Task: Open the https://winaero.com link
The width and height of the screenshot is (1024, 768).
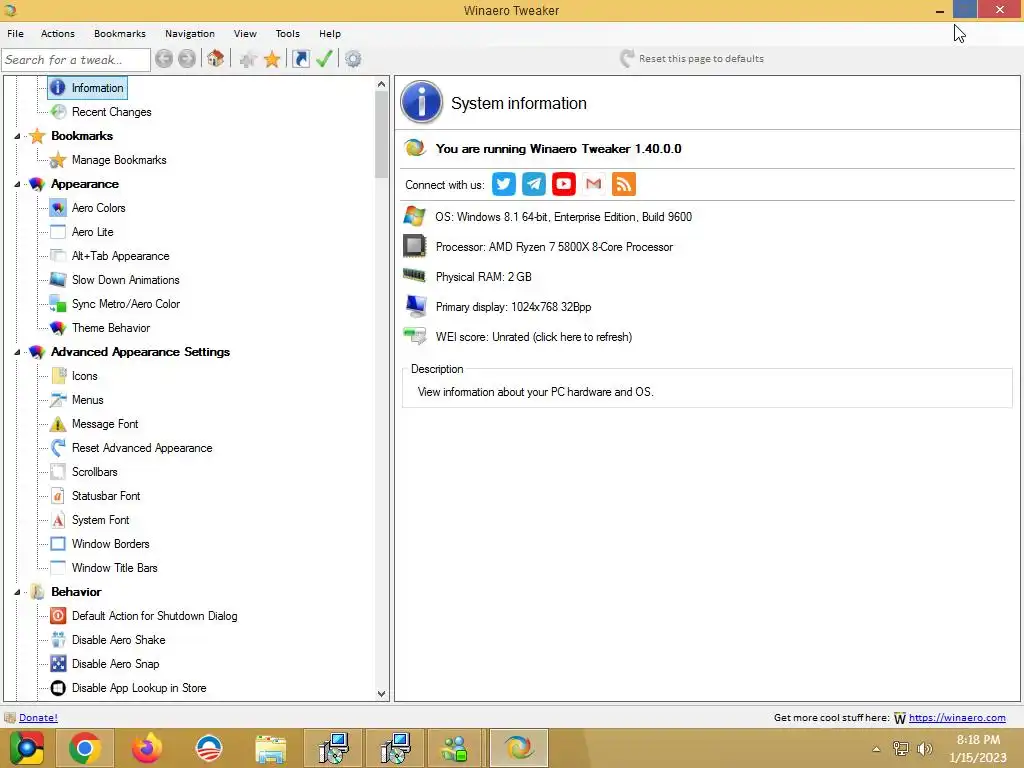Action: coord(957,717)
